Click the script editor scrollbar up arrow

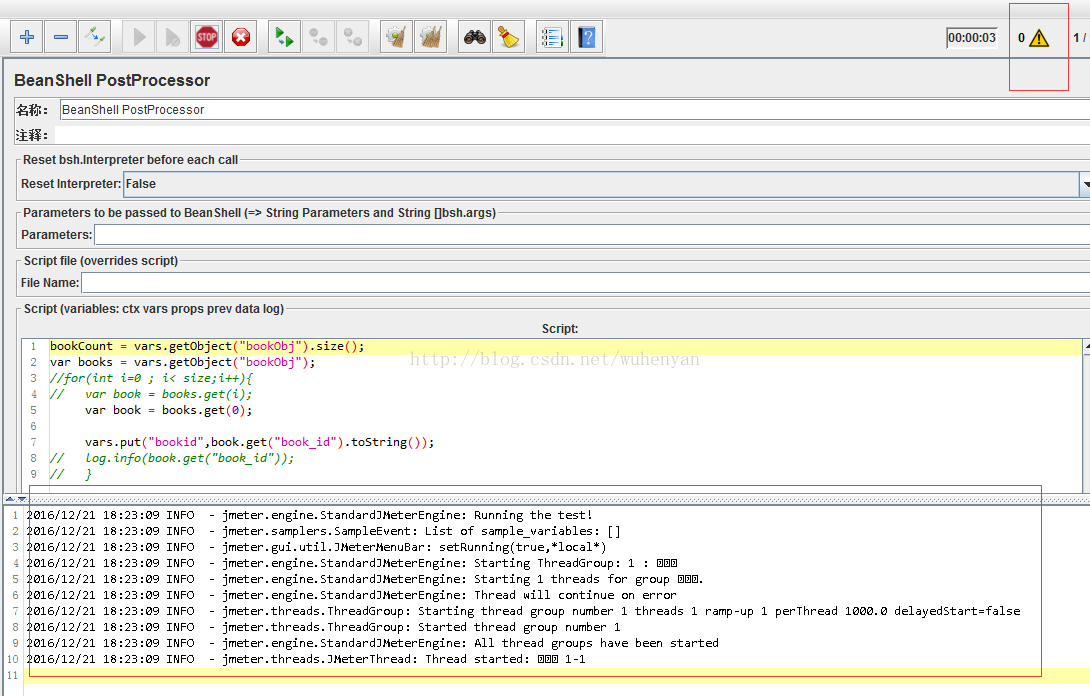click(x=1087, y=346)
